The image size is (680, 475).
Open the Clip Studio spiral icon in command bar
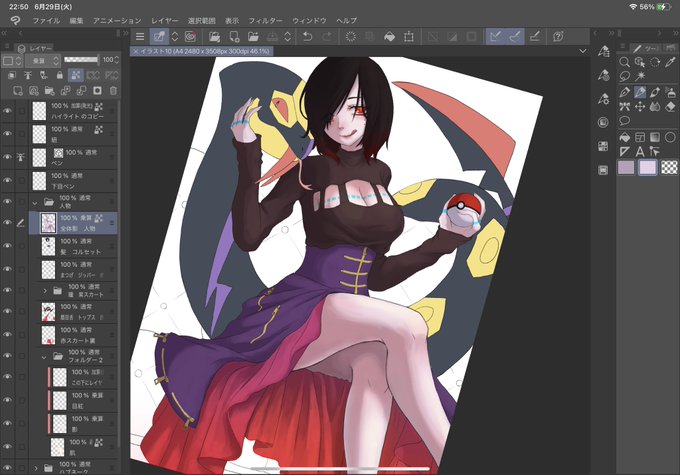(x=190, y=37)
